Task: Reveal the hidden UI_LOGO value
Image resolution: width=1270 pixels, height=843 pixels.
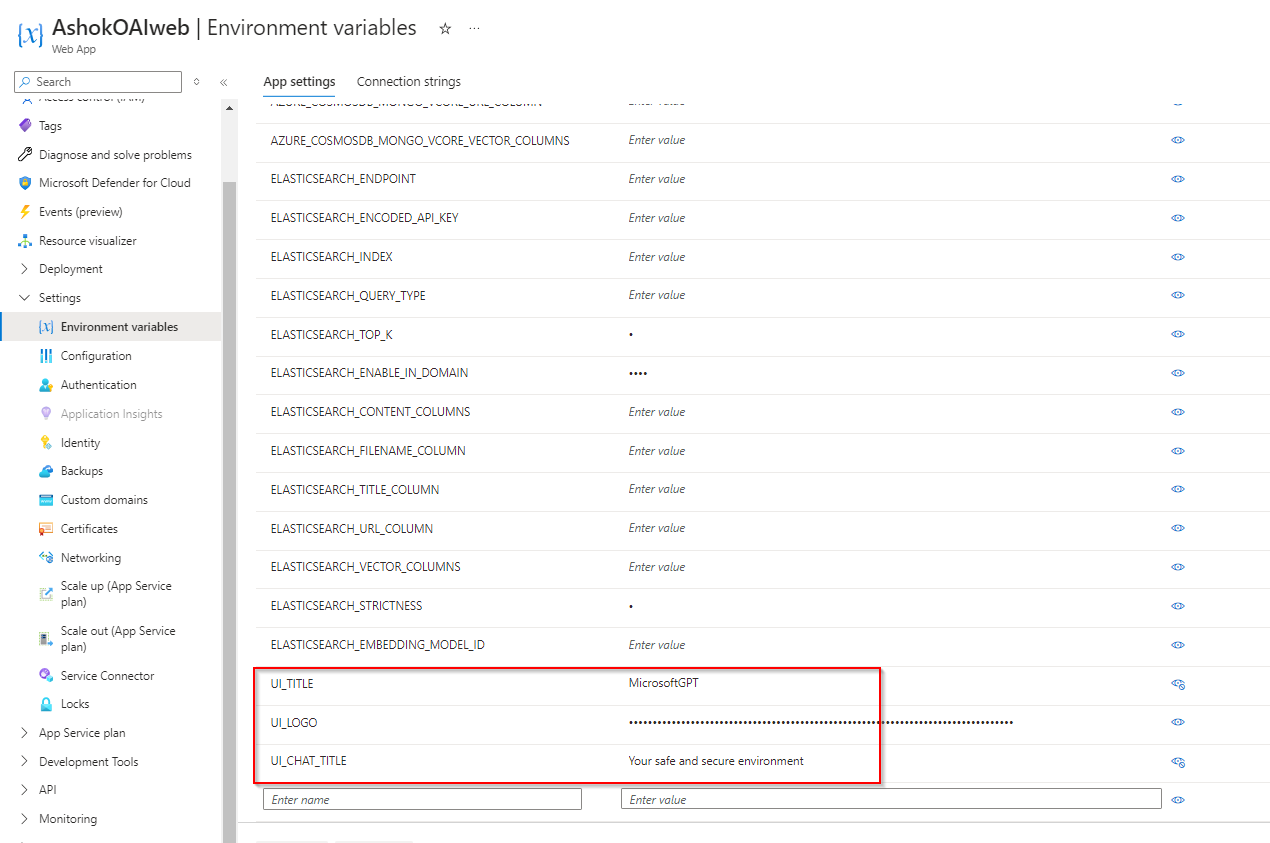Action: [1178, 722]
